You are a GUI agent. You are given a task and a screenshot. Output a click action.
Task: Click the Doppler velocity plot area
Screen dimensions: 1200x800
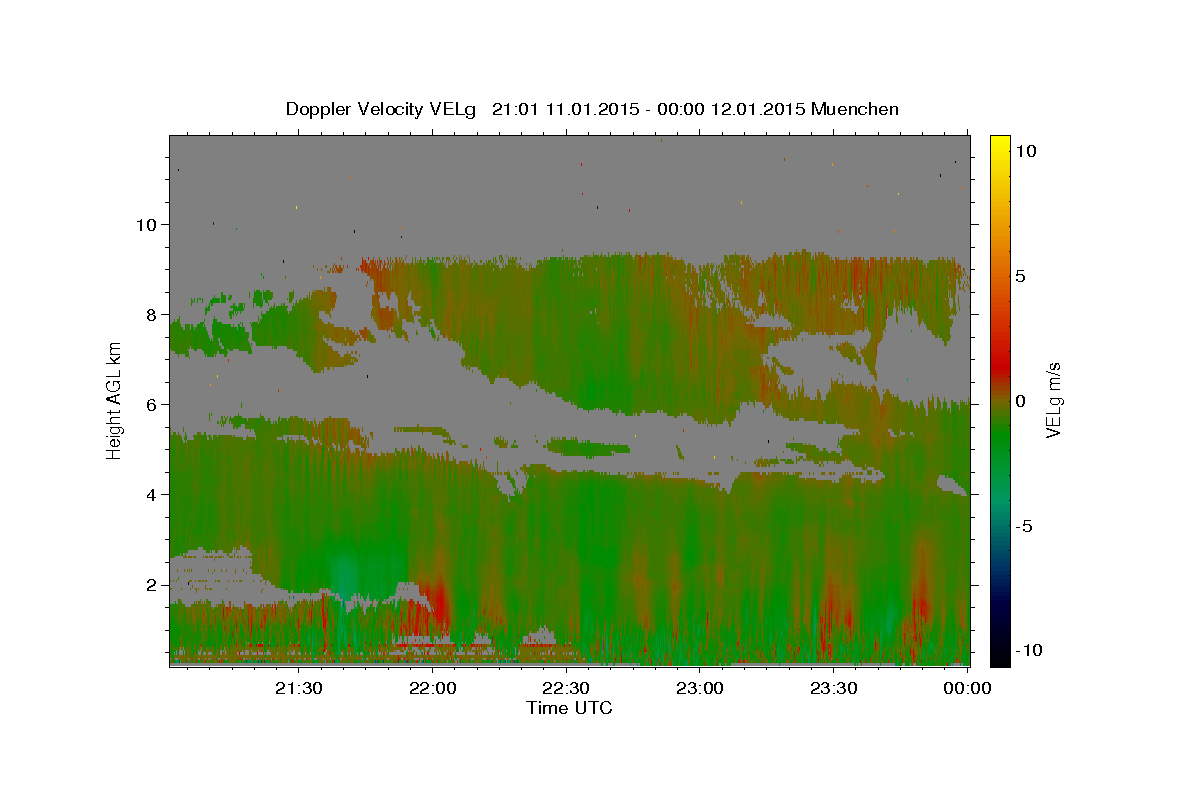(570, 400)
